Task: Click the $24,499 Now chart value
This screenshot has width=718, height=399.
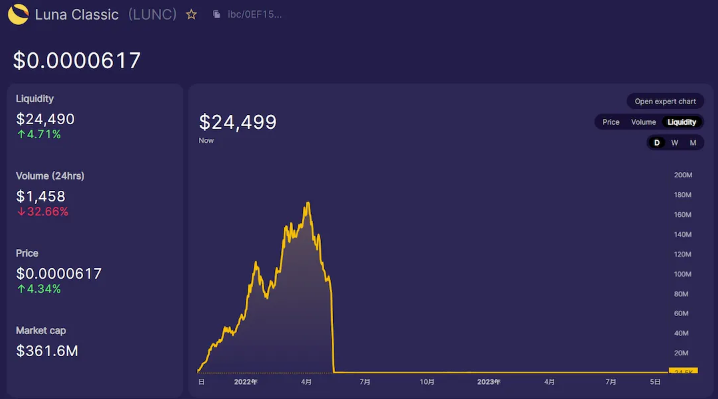Action: pos(238,122)
